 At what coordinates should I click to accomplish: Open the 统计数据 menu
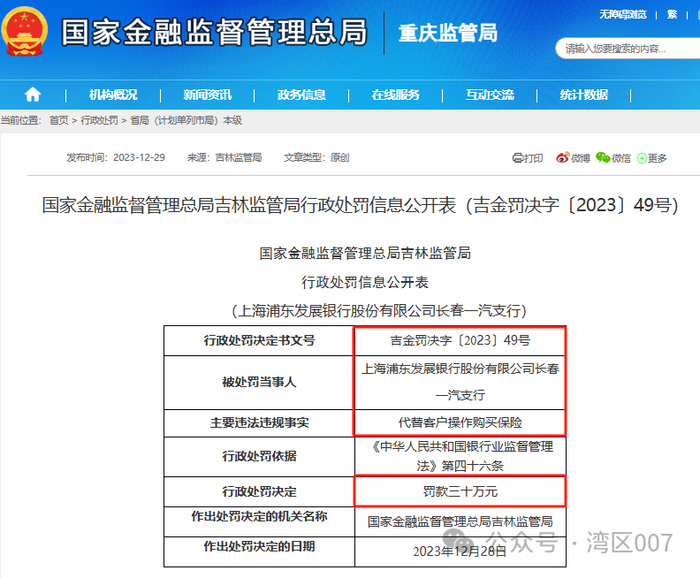coord(584,95)
